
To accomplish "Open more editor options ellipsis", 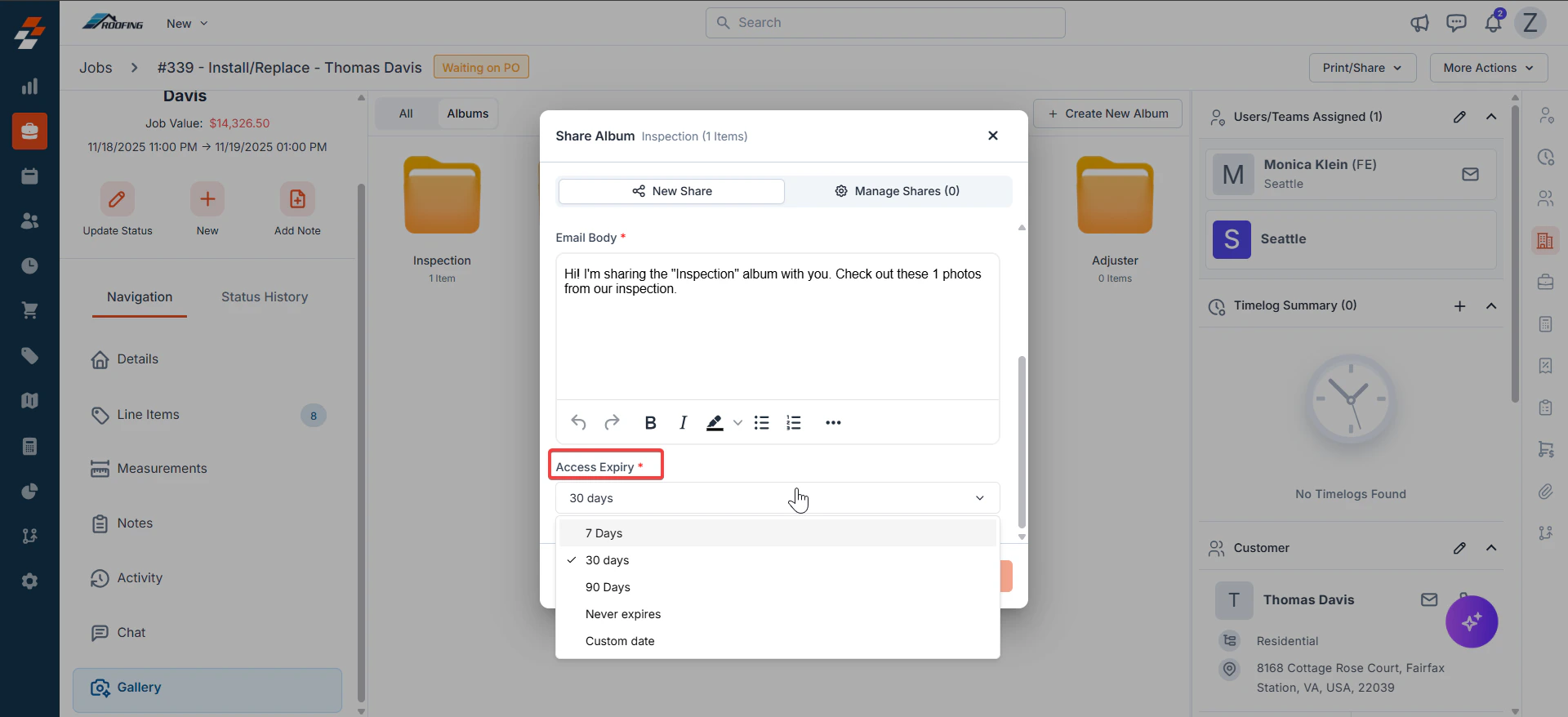I will pos(833,422).
